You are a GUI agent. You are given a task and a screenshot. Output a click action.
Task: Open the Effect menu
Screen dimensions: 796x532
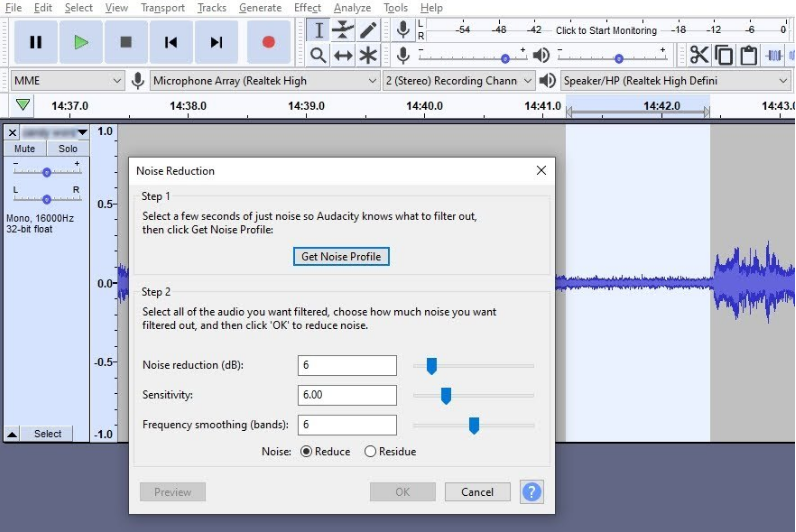[x=308, y=8]
